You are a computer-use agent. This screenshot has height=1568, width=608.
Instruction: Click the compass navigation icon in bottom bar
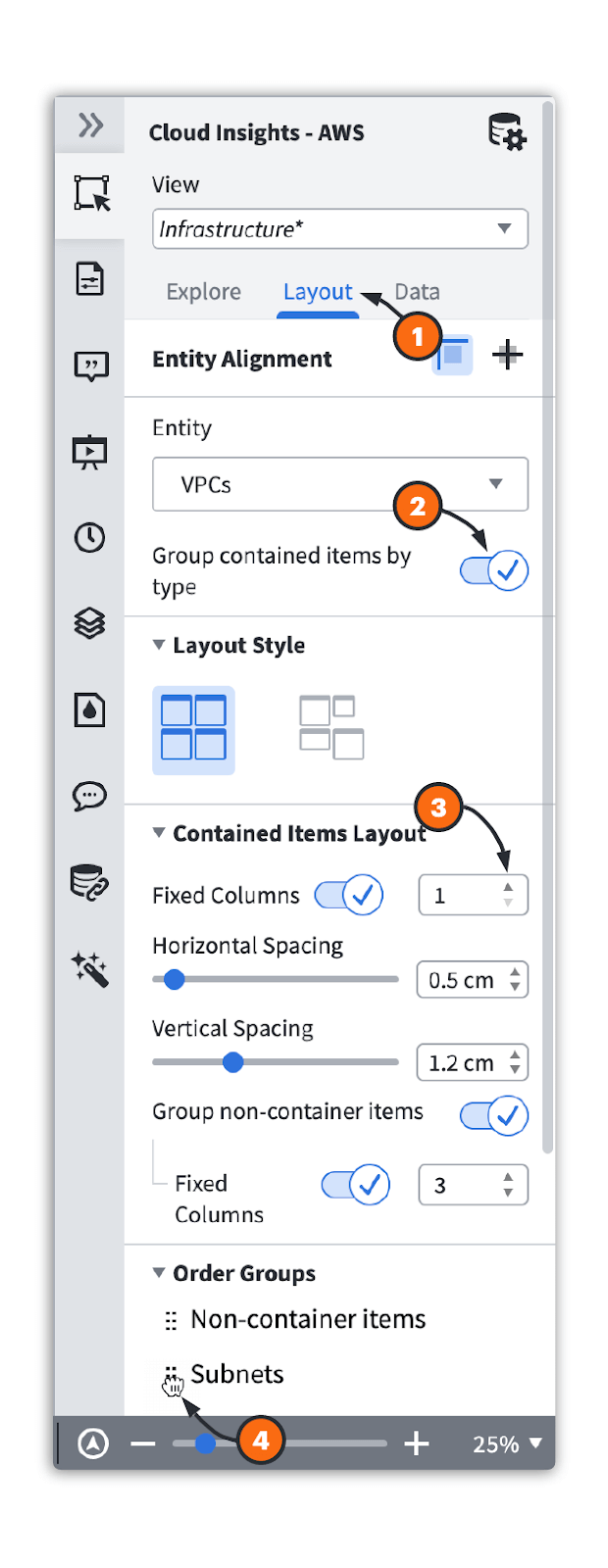(93, 1443)
